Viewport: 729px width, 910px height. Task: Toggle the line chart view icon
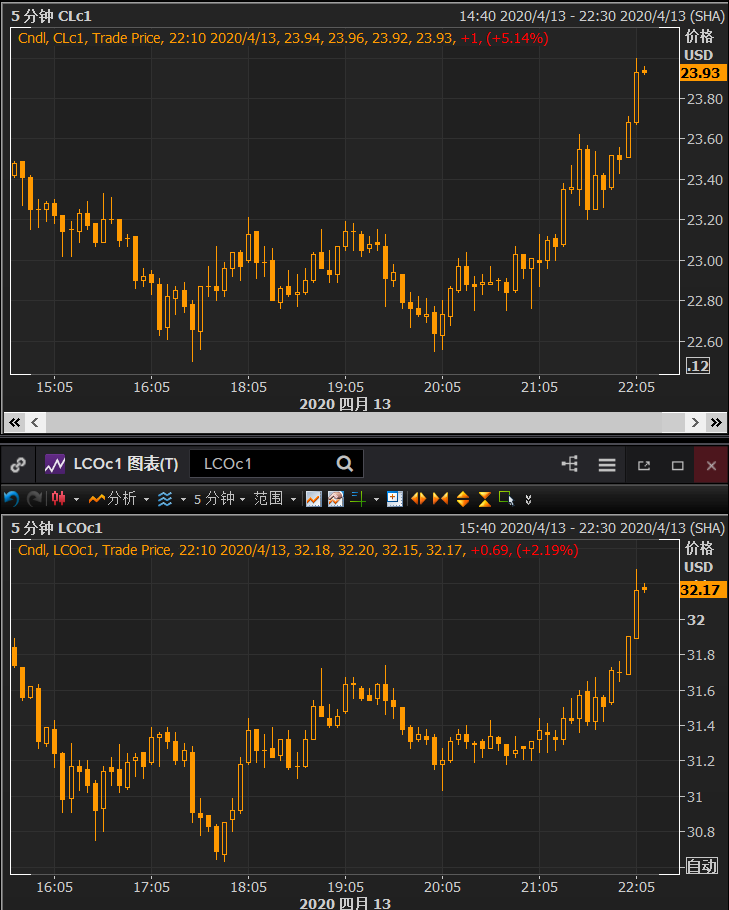click(x=313, y=498)
